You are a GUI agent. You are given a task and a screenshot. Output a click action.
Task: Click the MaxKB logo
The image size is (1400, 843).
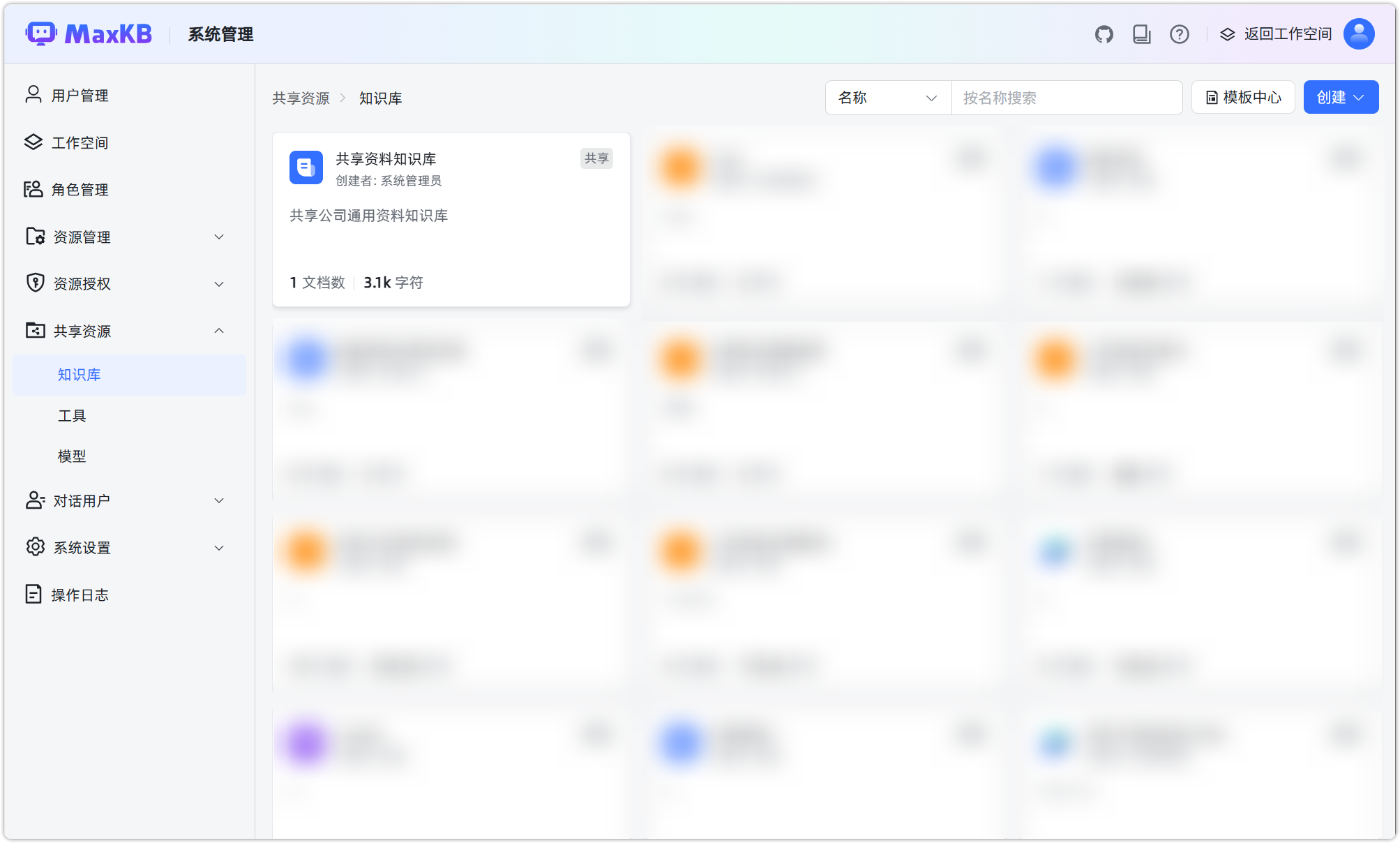coord(89,33)
